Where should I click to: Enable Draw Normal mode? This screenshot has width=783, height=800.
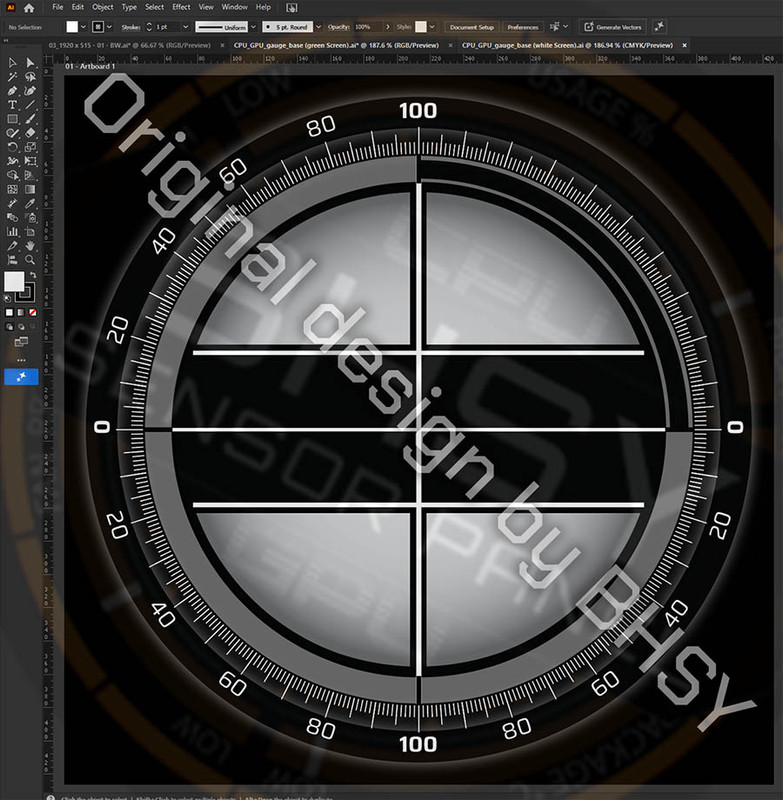tap(9, 327)
